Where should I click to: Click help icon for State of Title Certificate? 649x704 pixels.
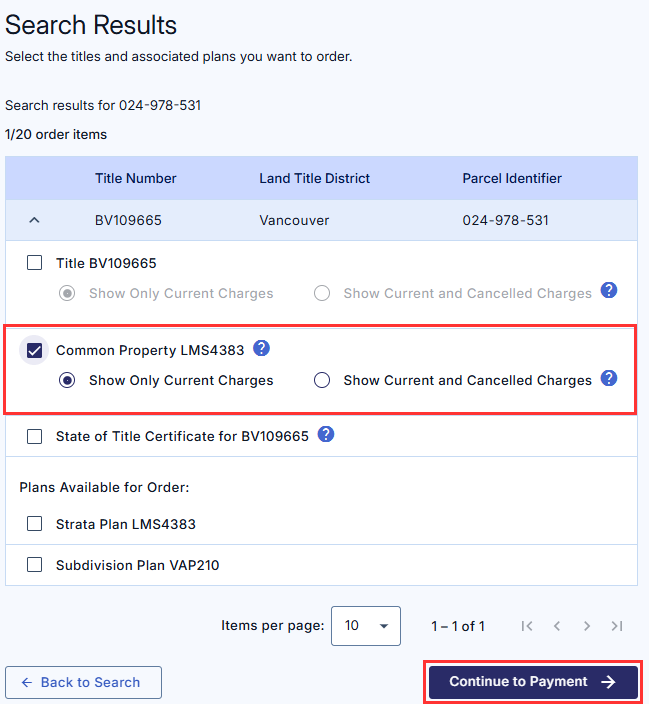(x=325, y=435)
